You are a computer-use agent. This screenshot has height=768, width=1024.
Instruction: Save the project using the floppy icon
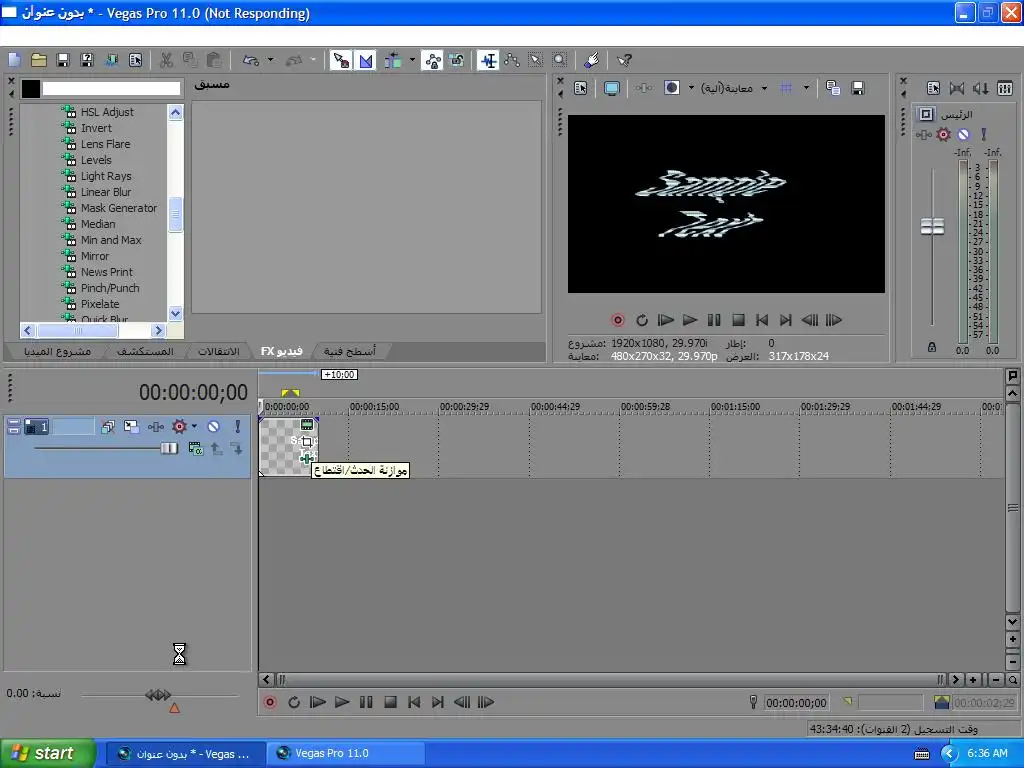point(63,60)
